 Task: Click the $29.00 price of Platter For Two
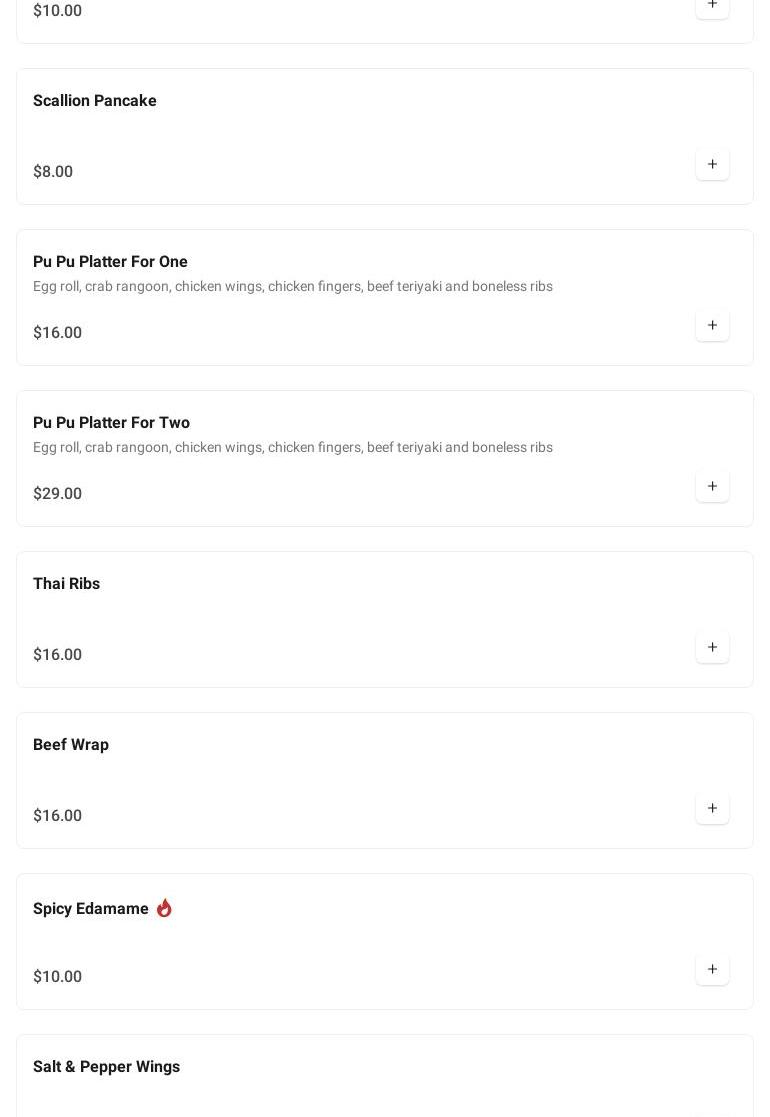(57, 494)
